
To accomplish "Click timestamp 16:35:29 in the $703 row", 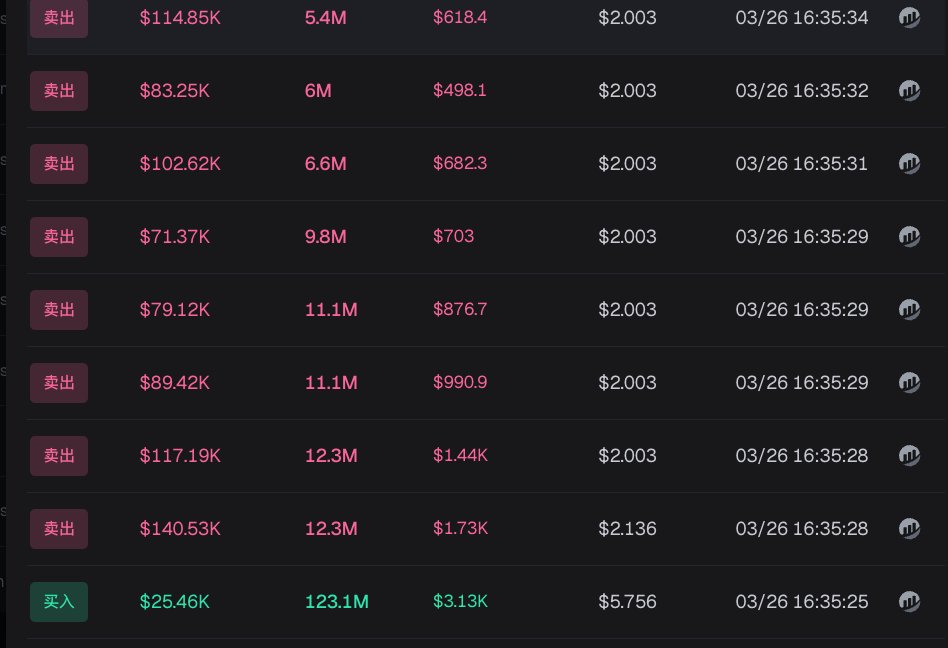I will coord(802,236).
